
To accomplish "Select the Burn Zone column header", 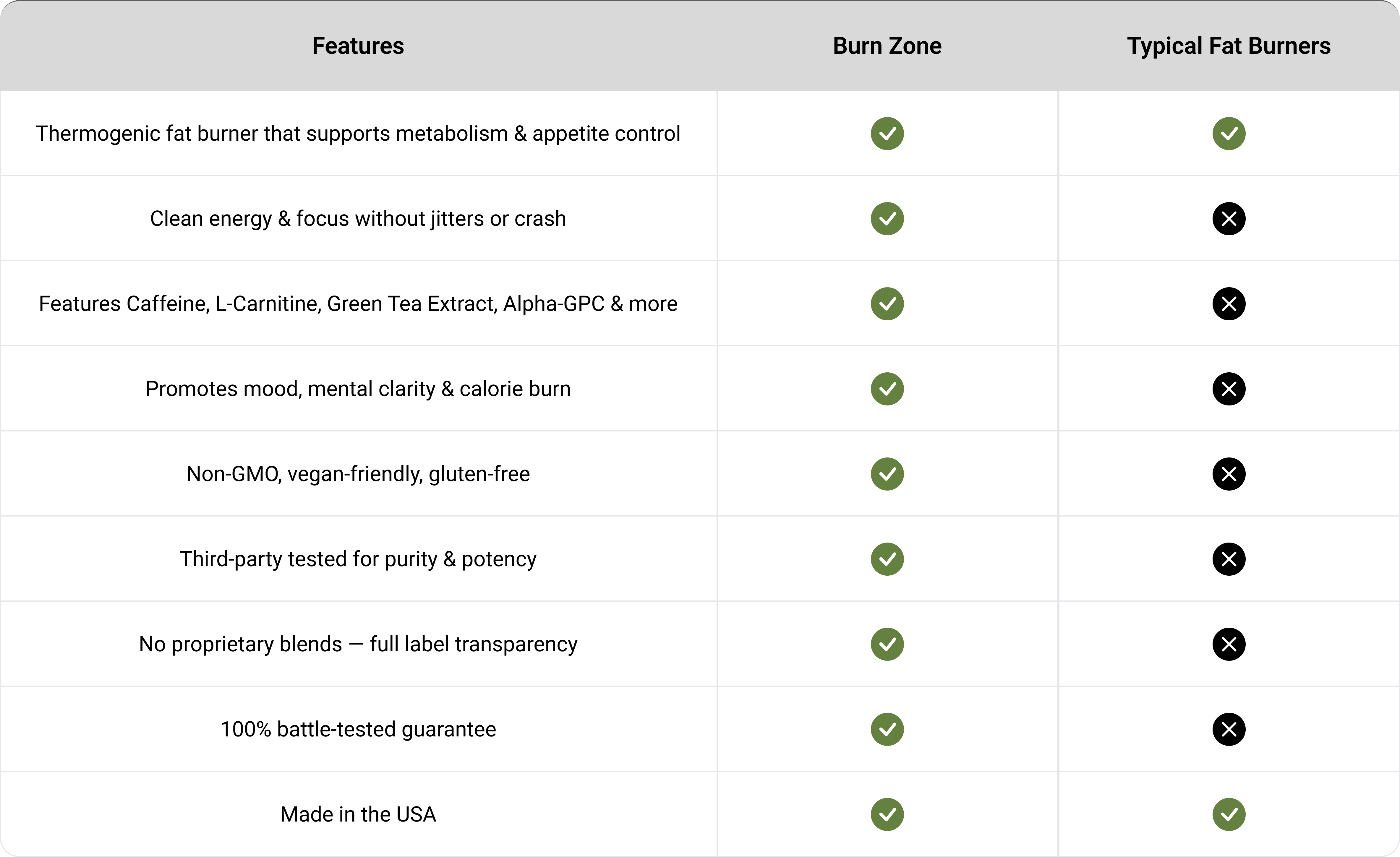I will [x=887, y=46].
